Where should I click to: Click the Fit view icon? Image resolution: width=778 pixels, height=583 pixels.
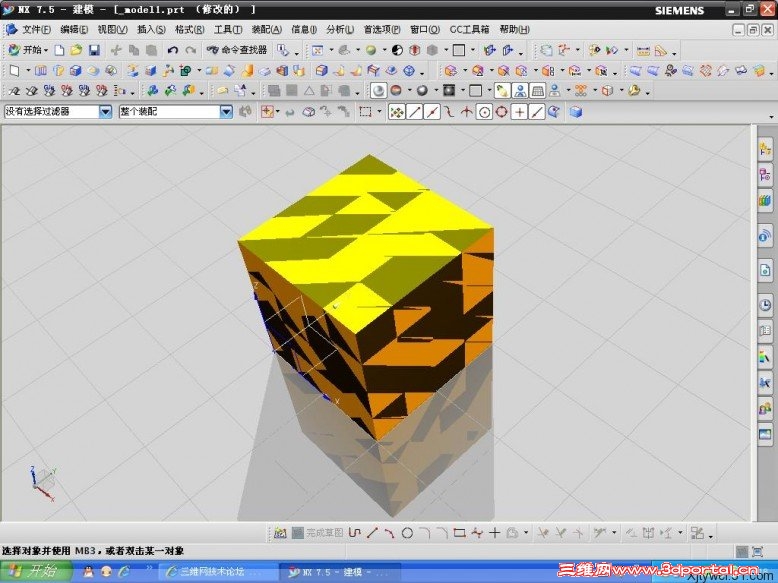tap(318, 50)
